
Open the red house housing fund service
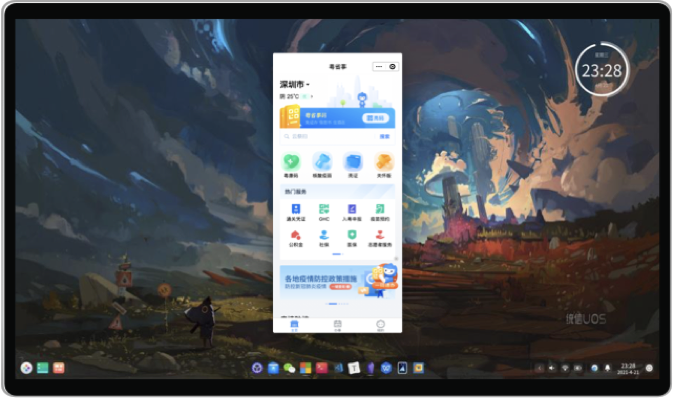(x=296, y=235)
